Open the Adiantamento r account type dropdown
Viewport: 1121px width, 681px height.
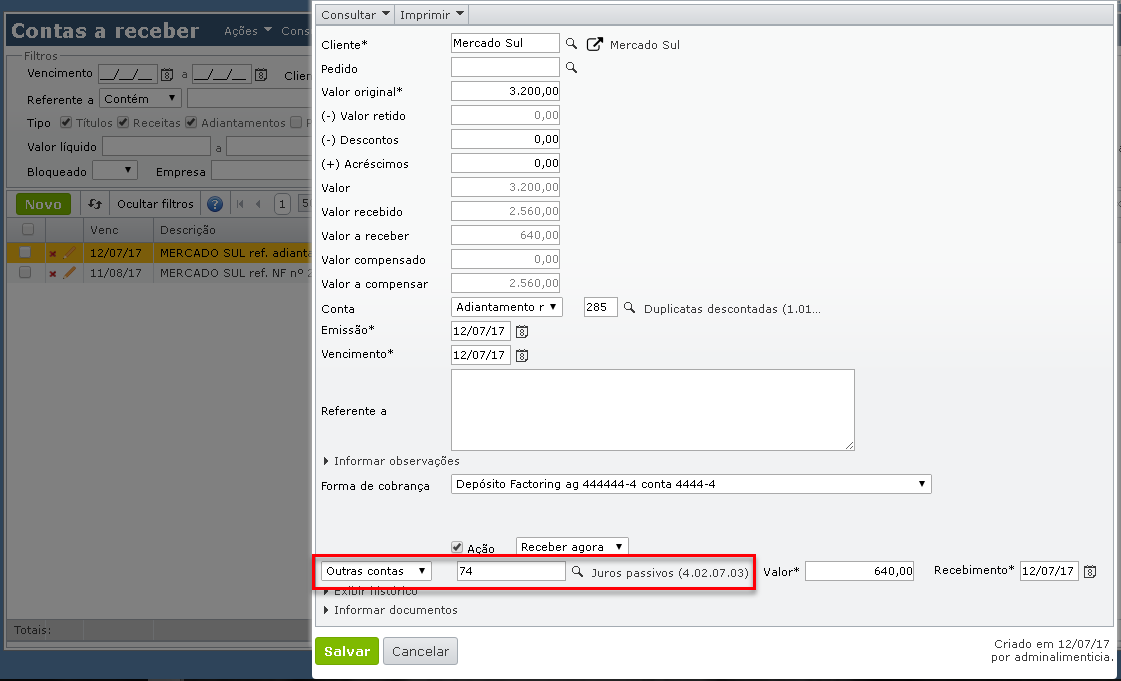pos(507,307)
